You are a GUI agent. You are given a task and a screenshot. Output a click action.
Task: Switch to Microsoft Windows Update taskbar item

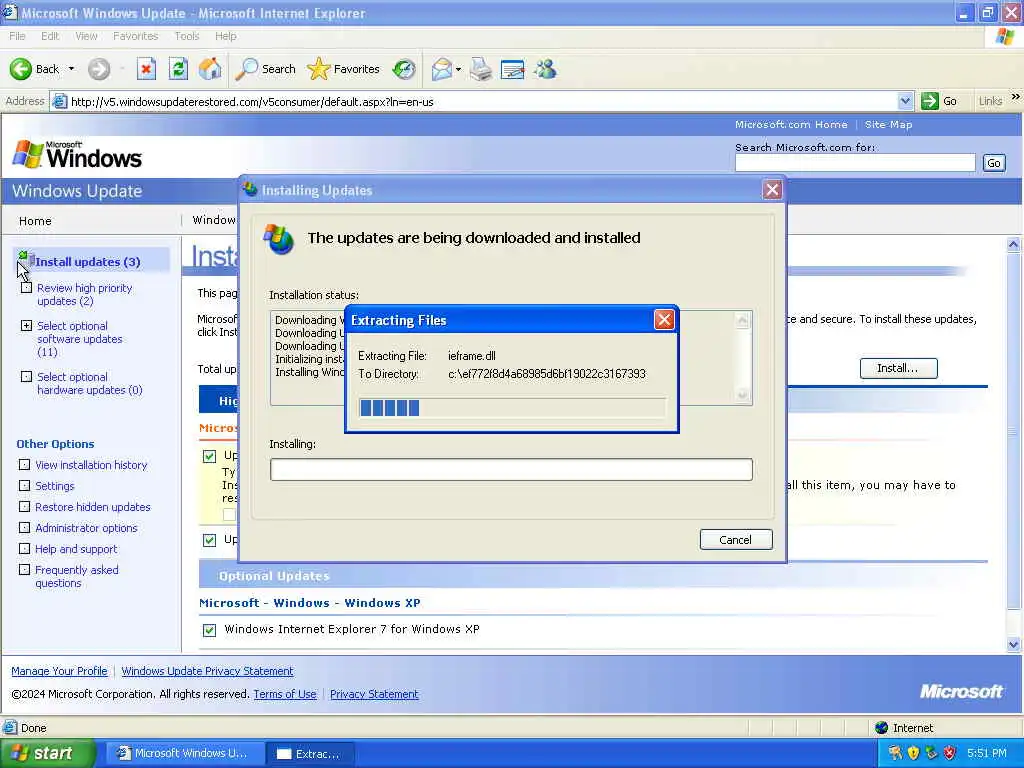pos(183,753)
